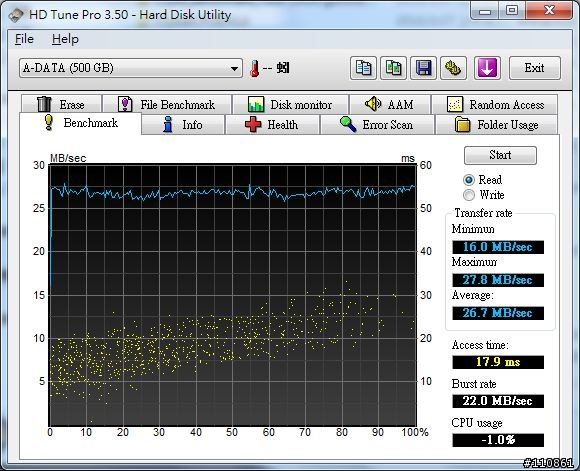Click the thermometer temperature indicator
Screen dimensions: 580x471
[254, 68]
